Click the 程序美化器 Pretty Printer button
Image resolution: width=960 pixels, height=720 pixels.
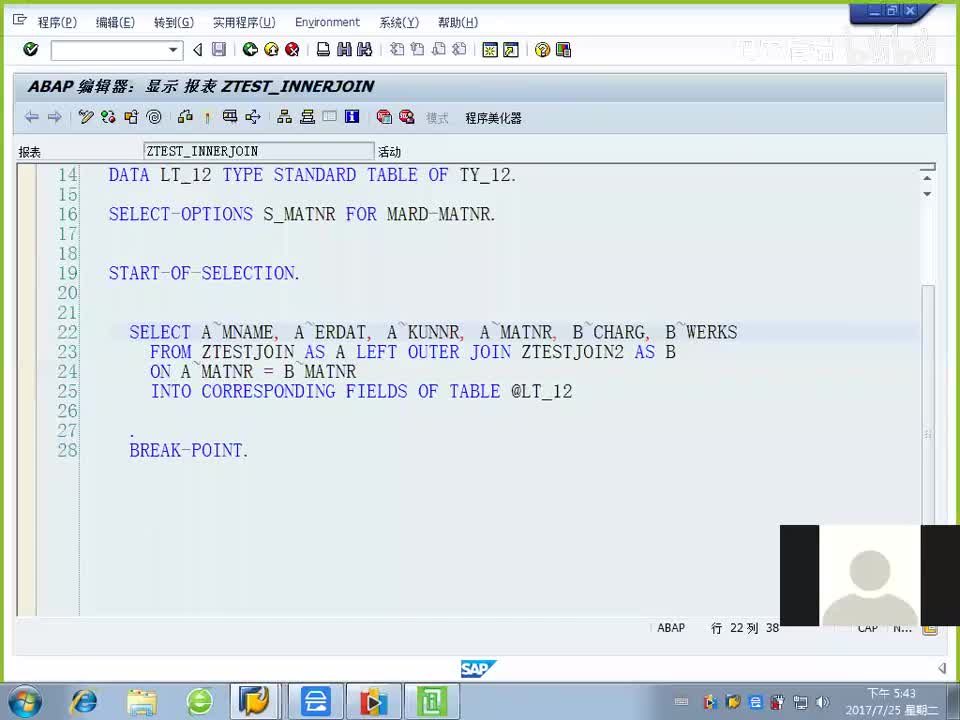(493, 118)
